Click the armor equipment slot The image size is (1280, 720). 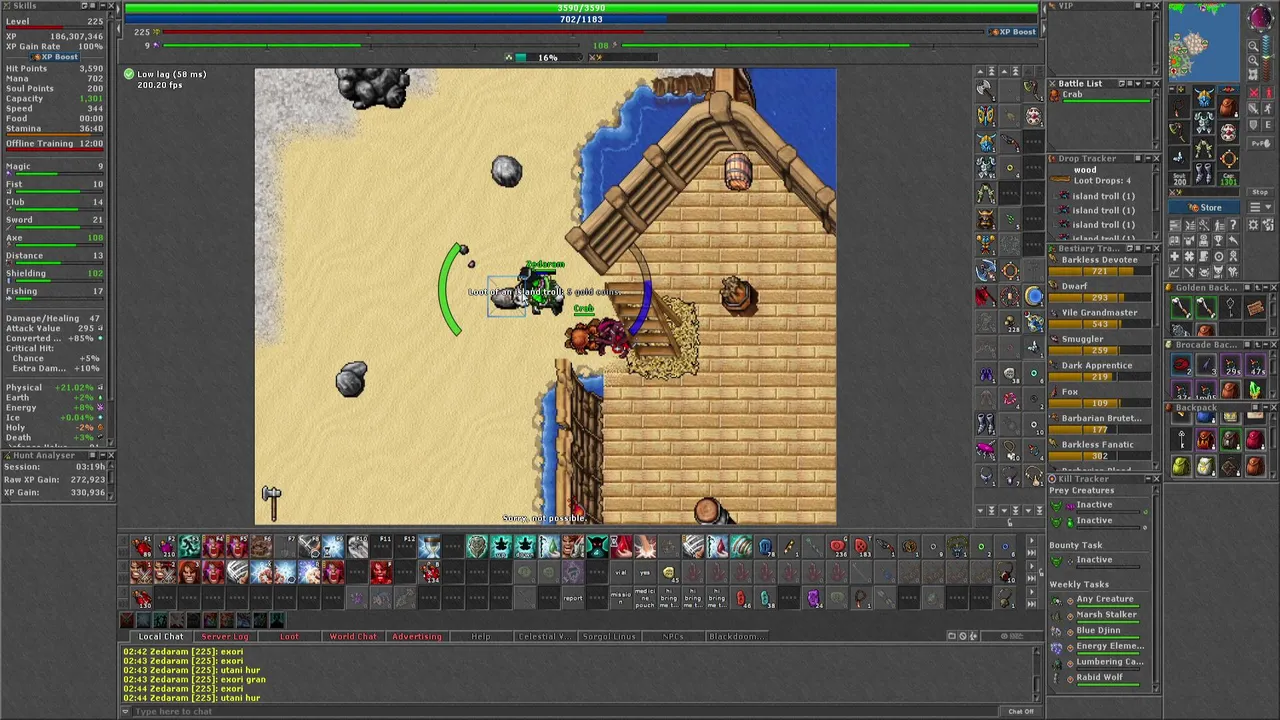pos(1204,121)
